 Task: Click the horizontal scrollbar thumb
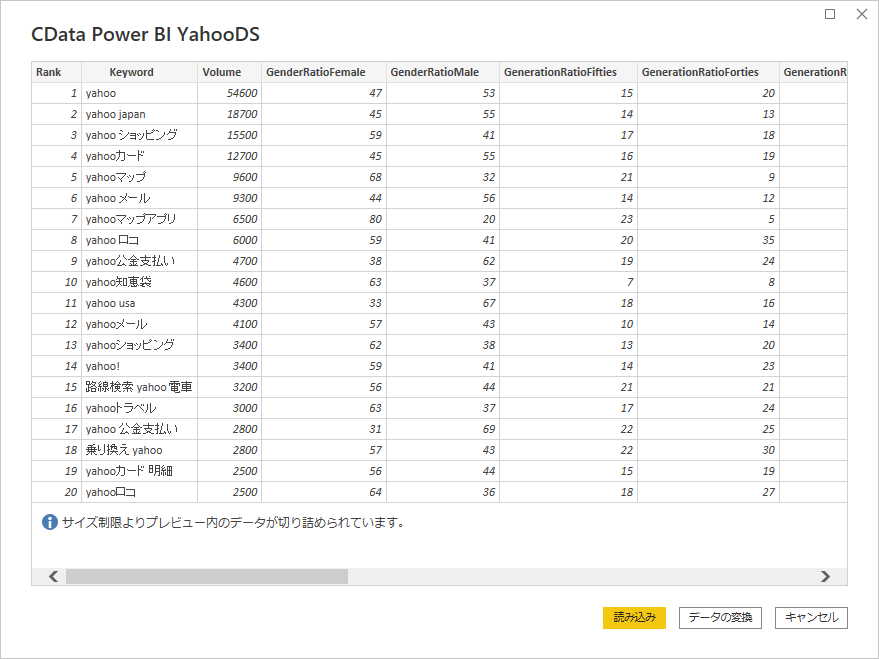[x=207, y=576]
